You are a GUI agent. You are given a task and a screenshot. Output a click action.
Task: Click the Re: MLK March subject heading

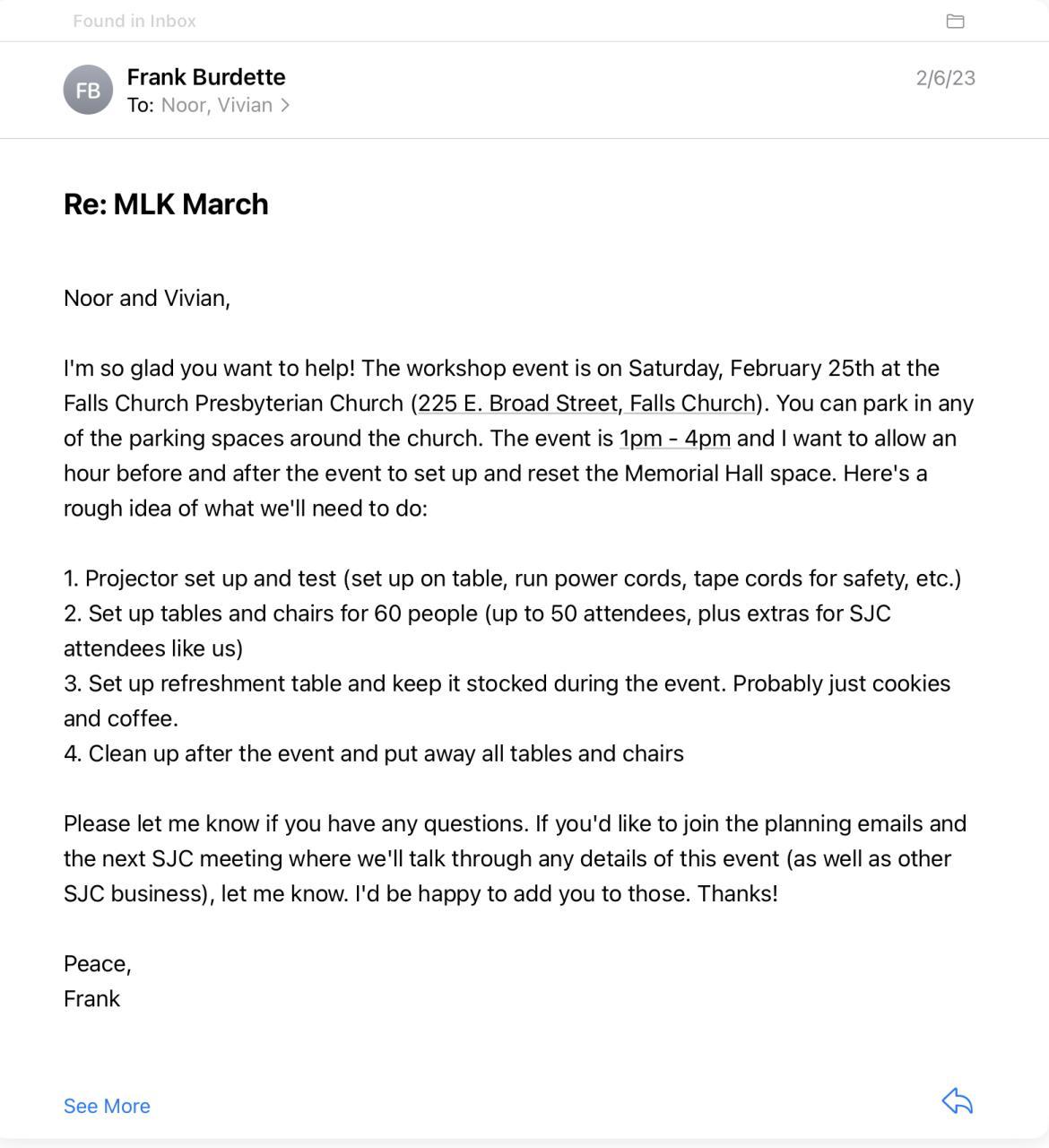point(166,204)
